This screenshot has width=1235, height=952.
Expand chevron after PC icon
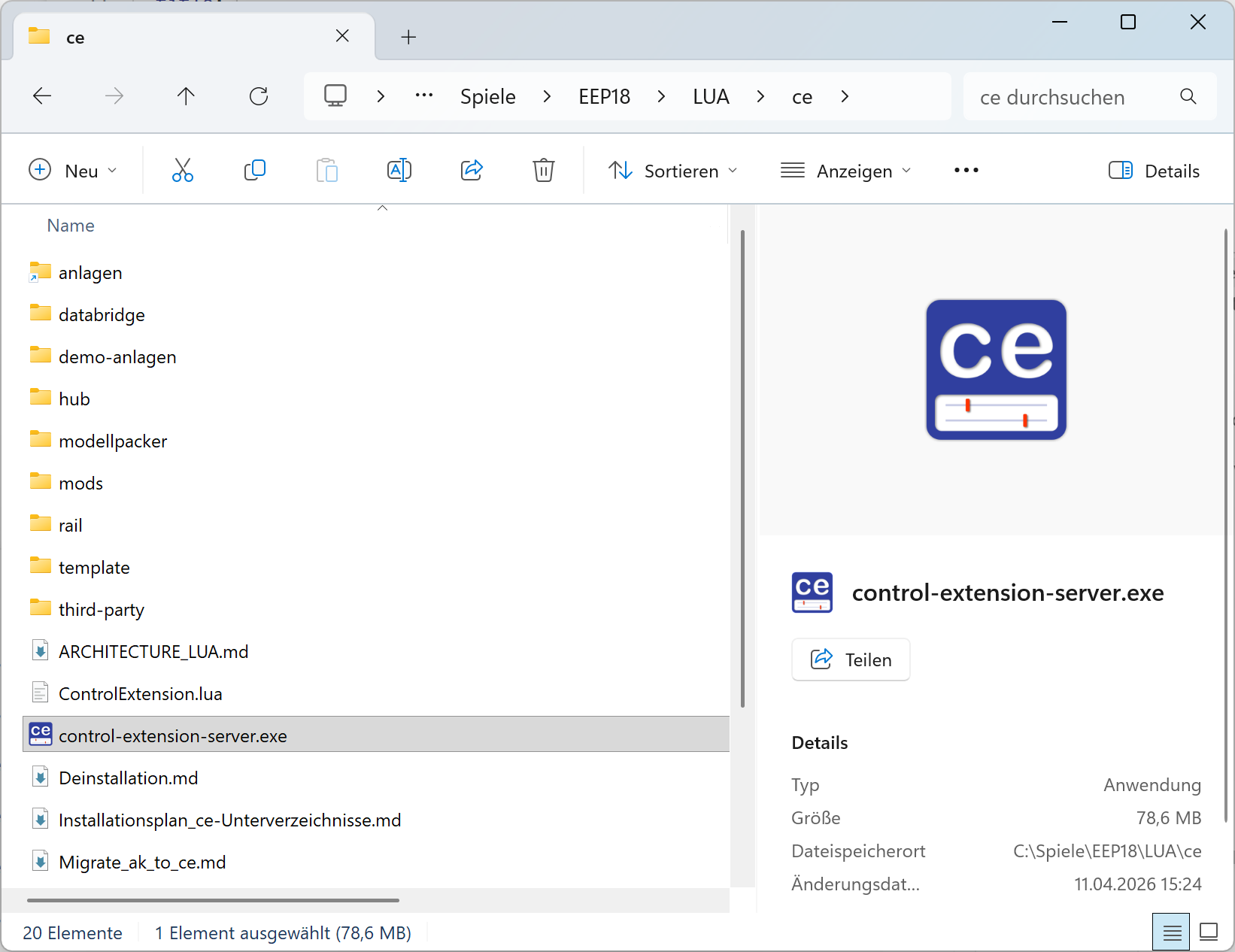(381, 96)
